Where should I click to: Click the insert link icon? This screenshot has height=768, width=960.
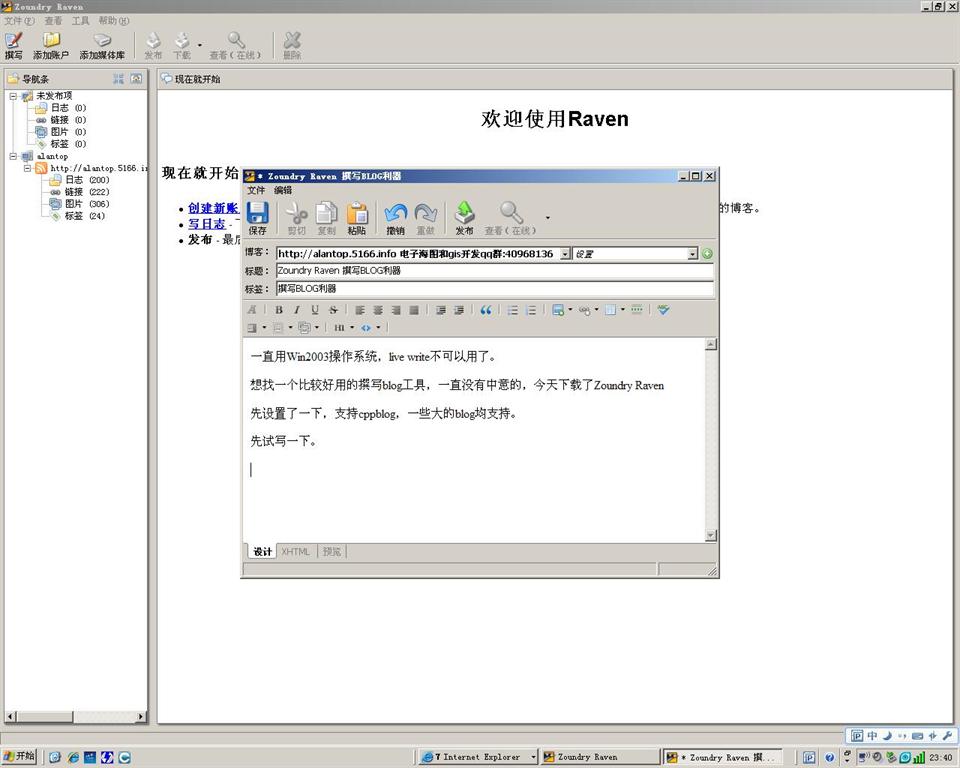click(x=585, y=310)
